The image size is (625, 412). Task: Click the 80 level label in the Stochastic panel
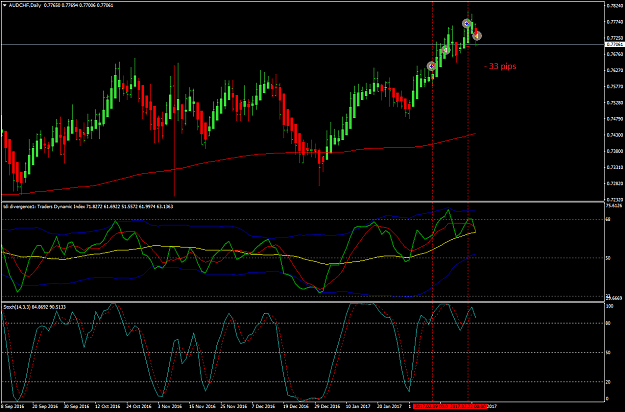click(x=609, y=324)
